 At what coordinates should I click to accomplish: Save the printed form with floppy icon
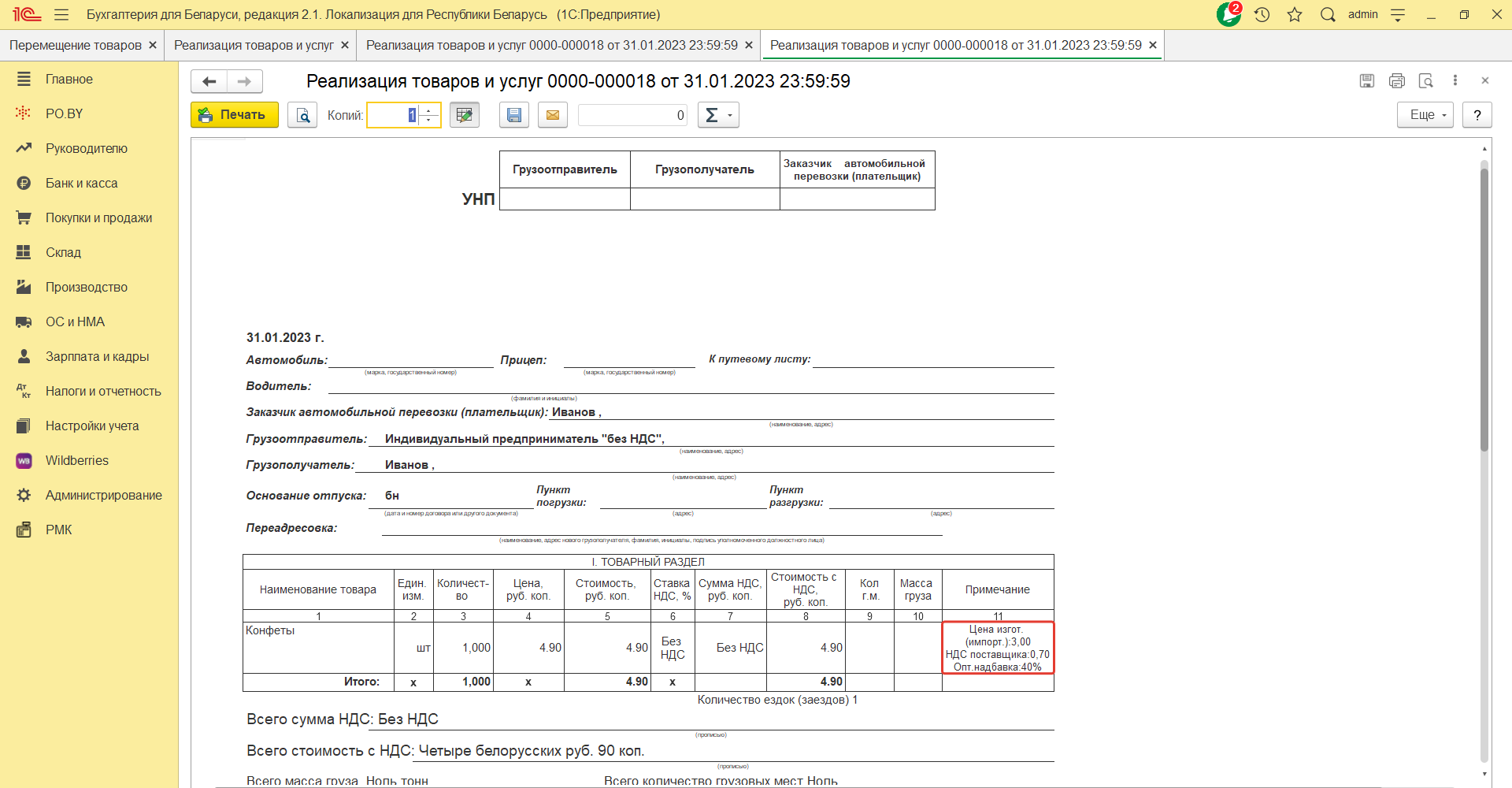[x=514, y=115]
